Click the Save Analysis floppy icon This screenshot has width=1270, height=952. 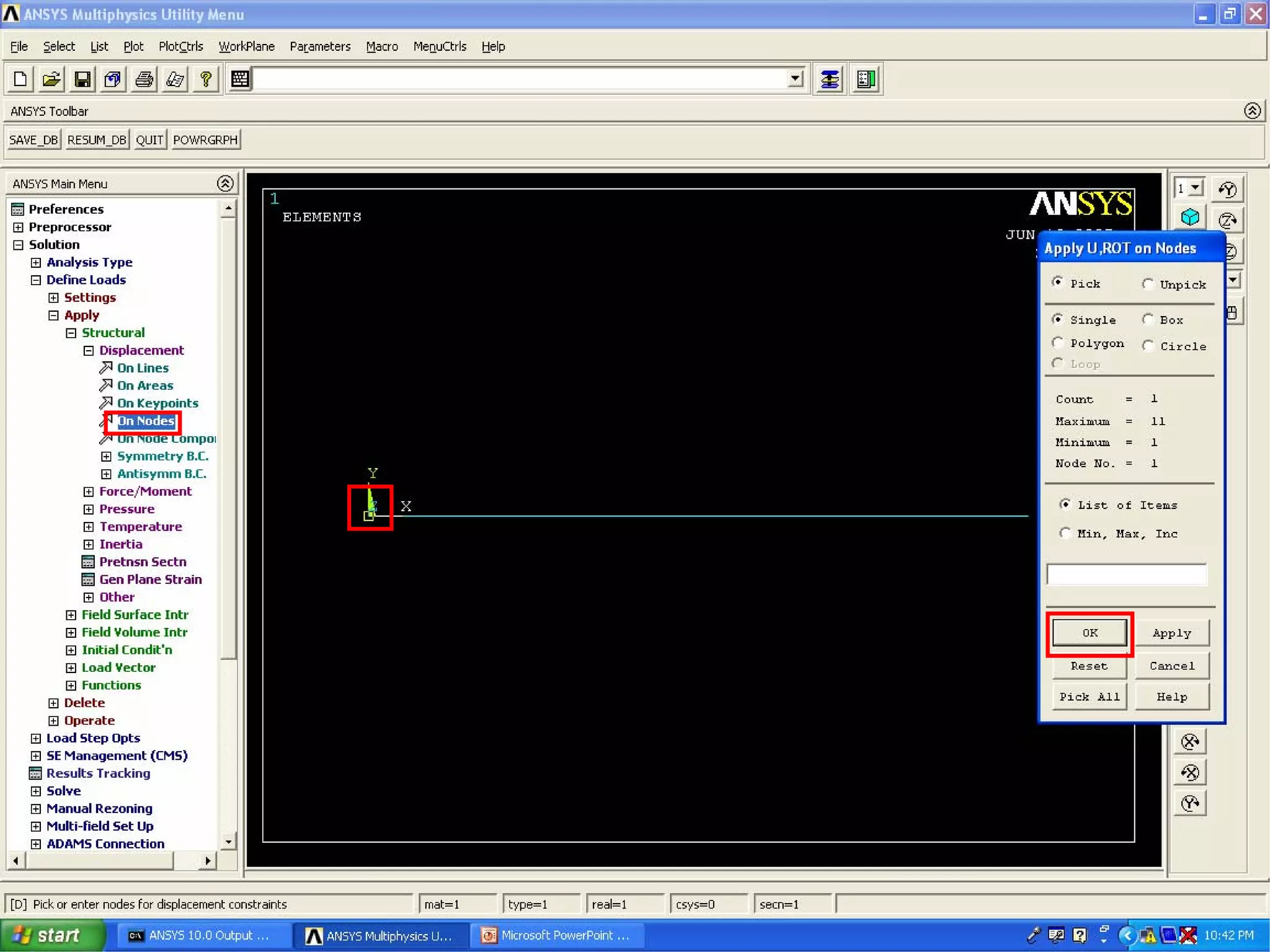click(x=82, y=79)
